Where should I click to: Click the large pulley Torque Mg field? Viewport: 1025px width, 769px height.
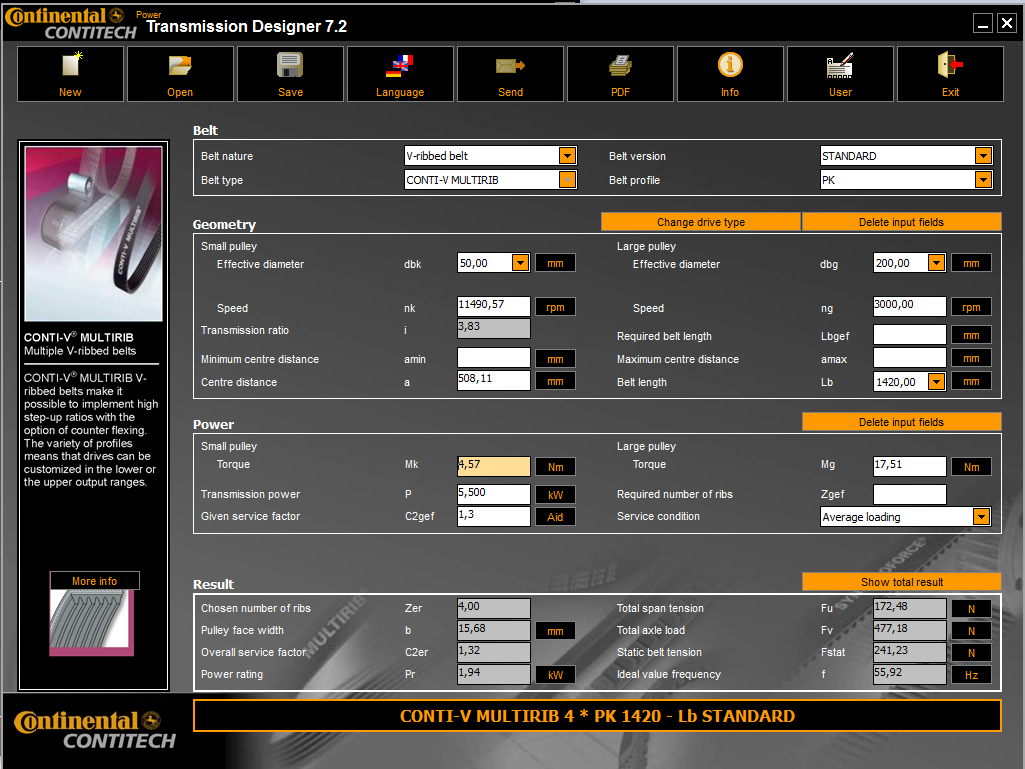[909, 466]
